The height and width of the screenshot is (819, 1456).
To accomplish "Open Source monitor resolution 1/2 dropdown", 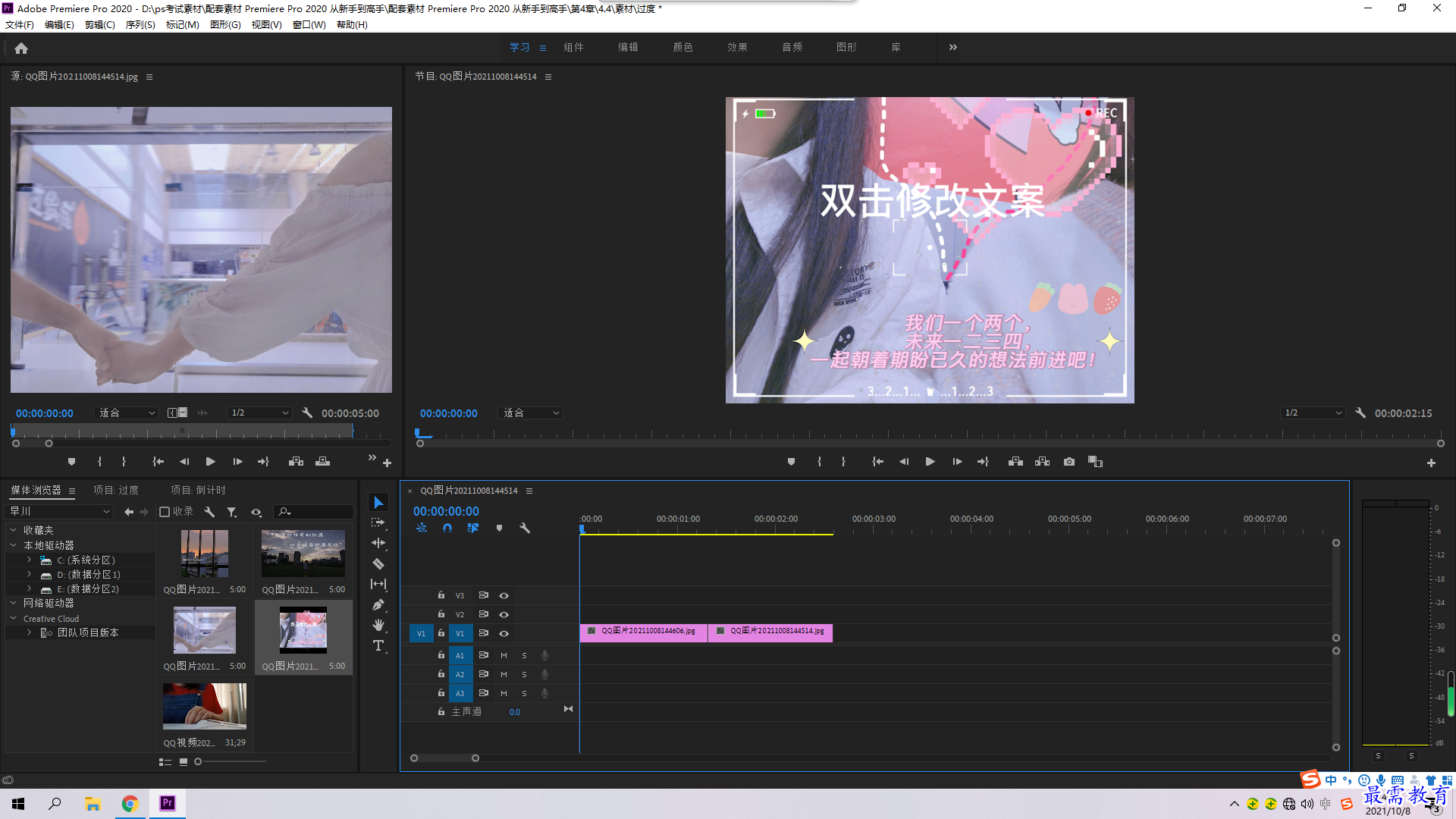I will tap(259, 413).
